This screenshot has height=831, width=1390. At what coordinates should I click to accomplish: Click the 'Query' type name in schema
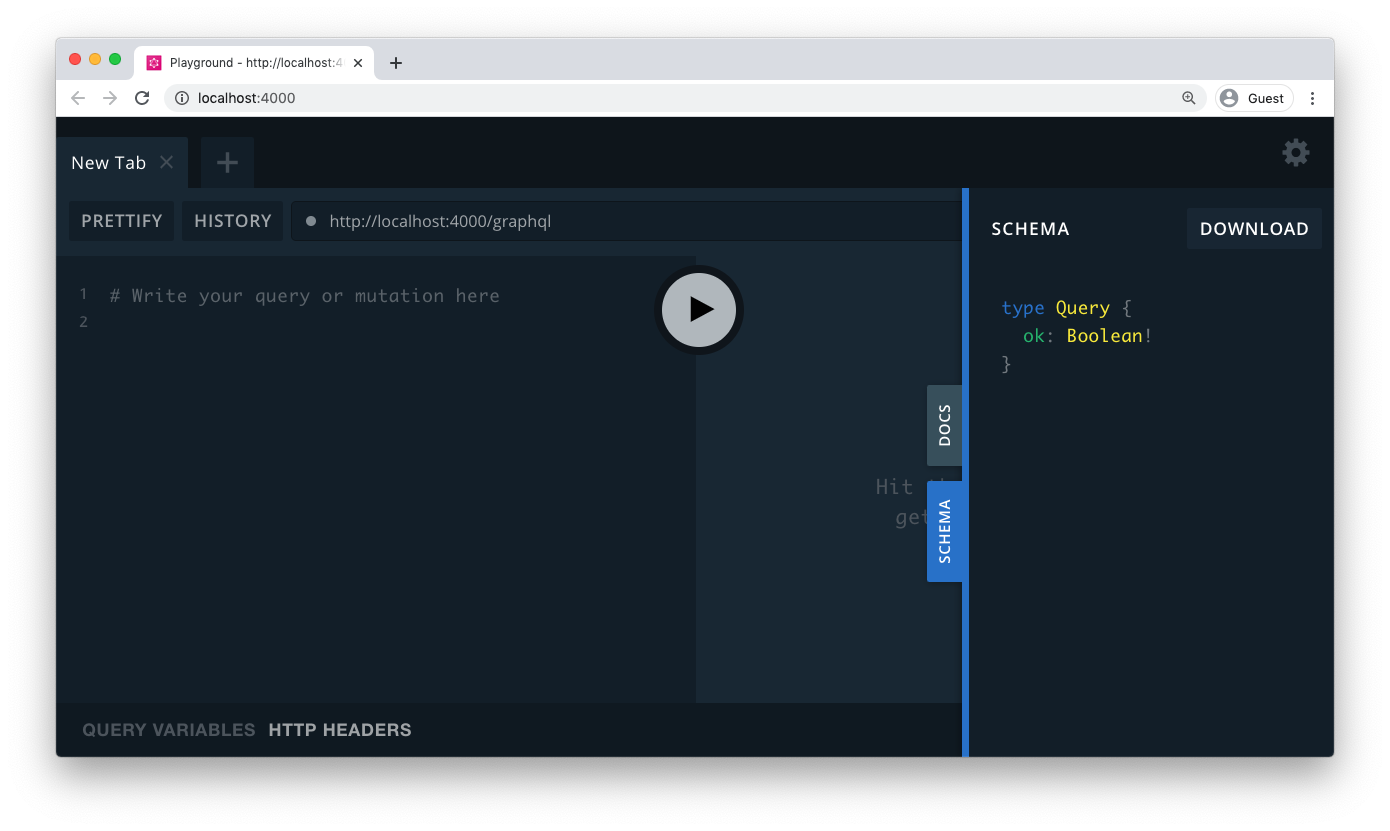(1083, 308)
